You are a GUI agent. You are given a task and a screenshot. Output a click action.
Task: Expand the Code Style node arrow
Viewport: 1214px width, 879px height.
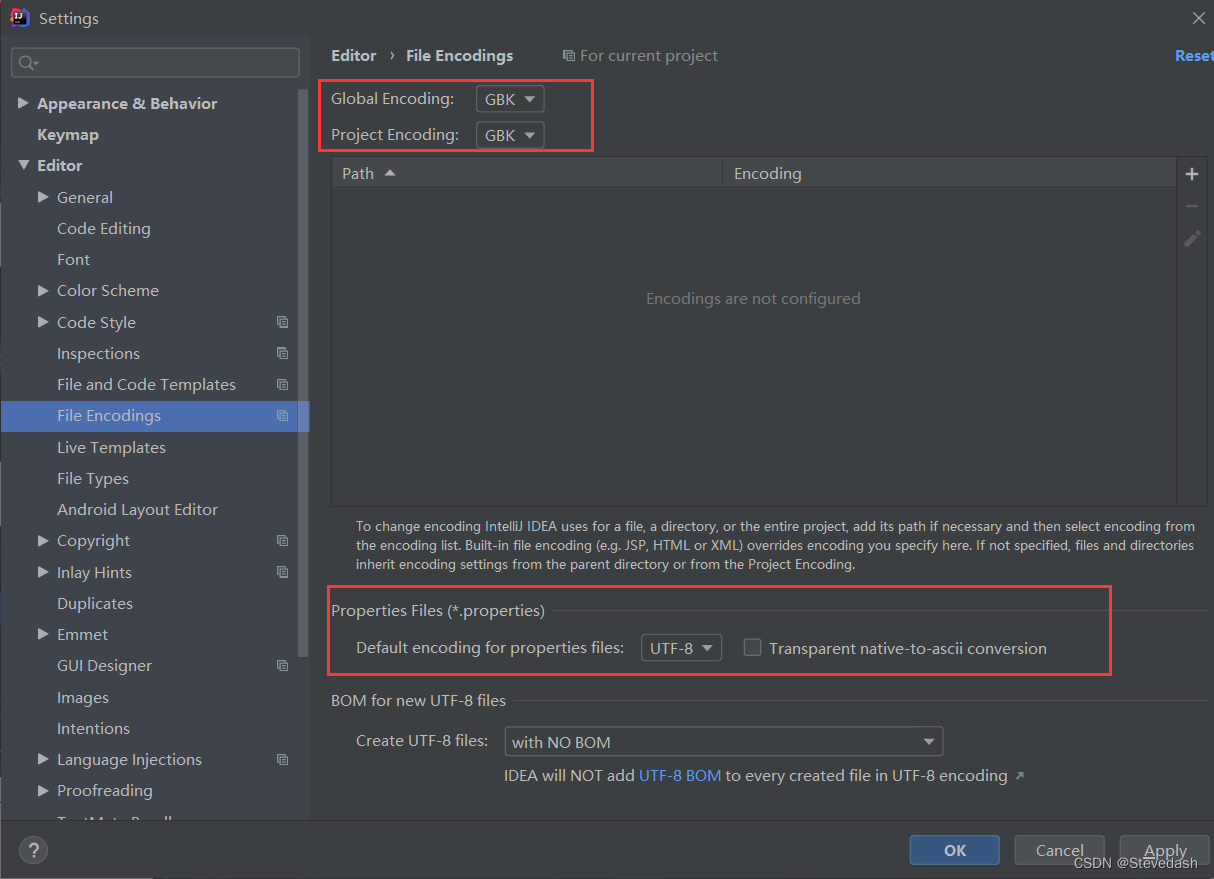point(43,322)
